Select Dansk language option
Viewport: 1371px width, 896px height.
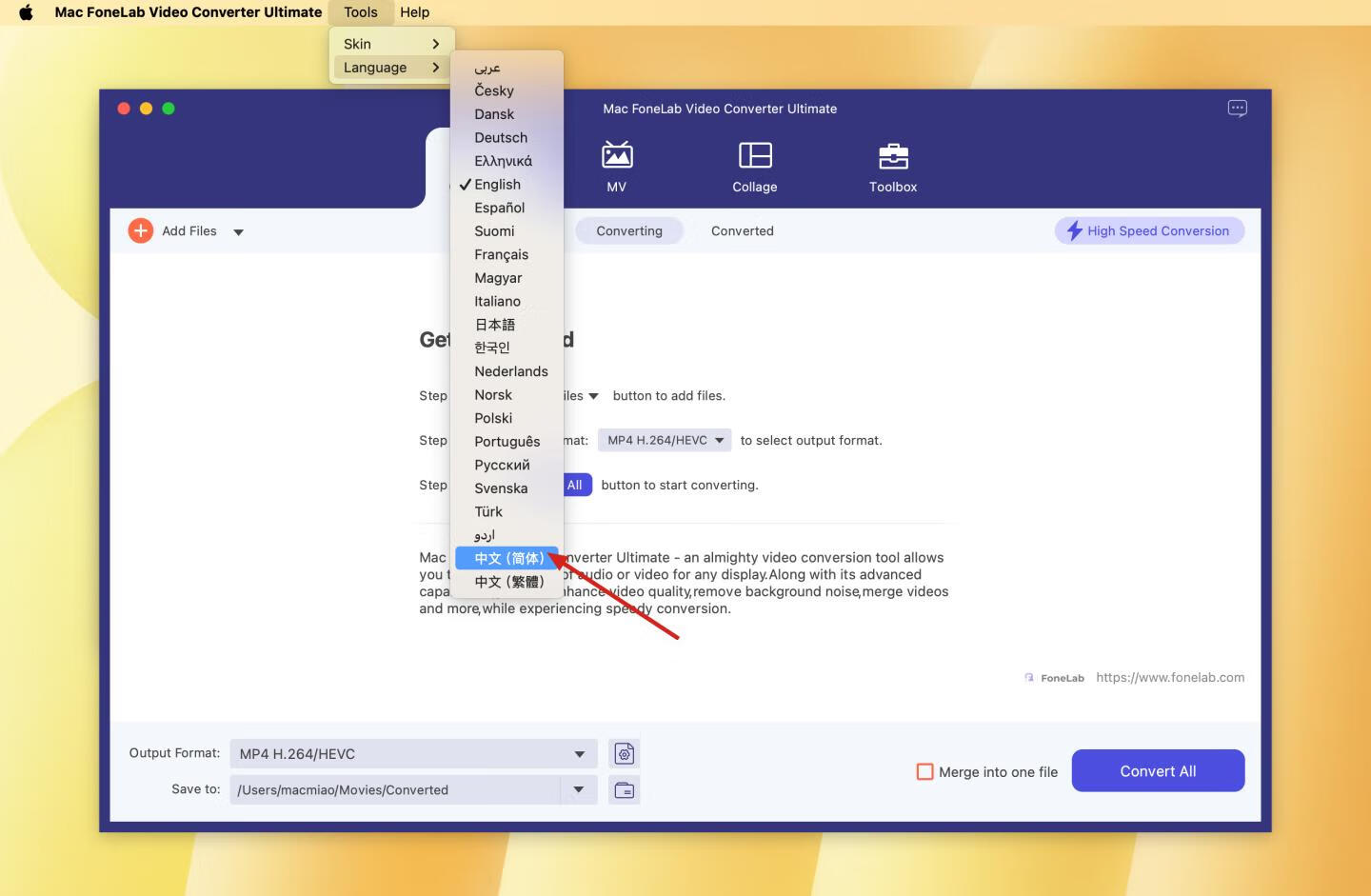coord(507,114)
